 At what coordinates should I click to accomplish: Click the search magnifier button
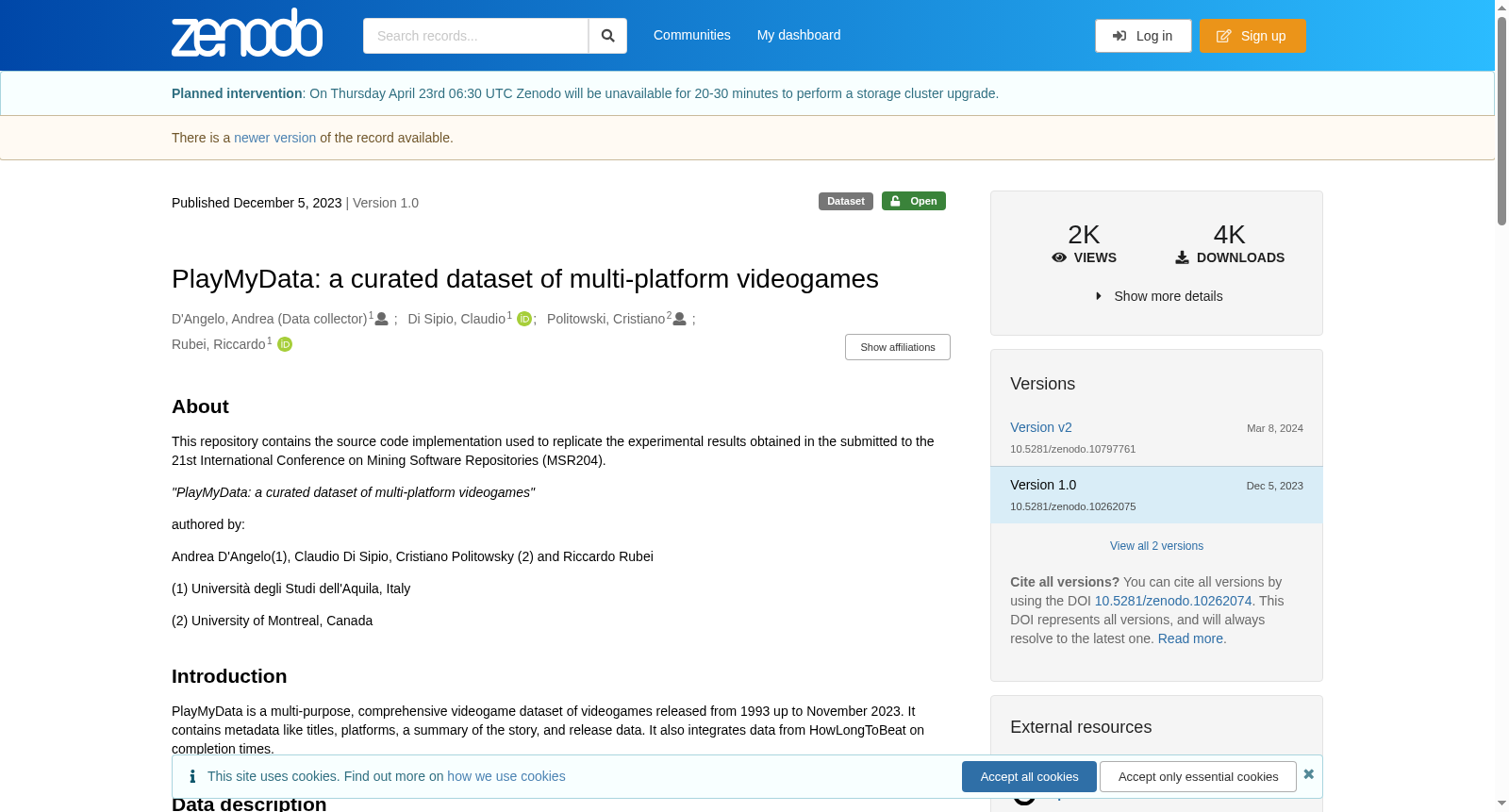[x=608, y=36]
